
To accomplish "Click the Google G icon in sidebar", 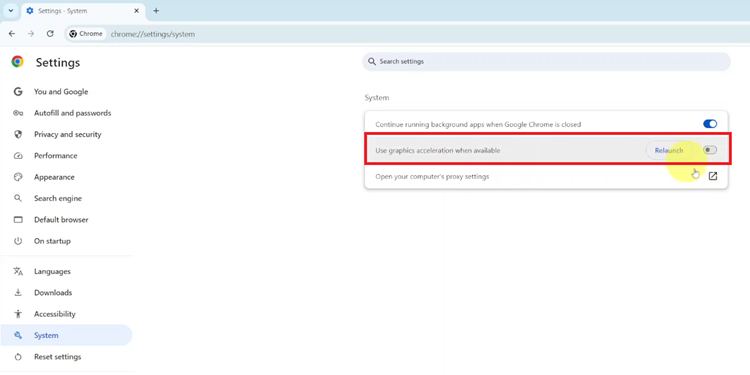I will pyautogui.click(x=18, y=91).
